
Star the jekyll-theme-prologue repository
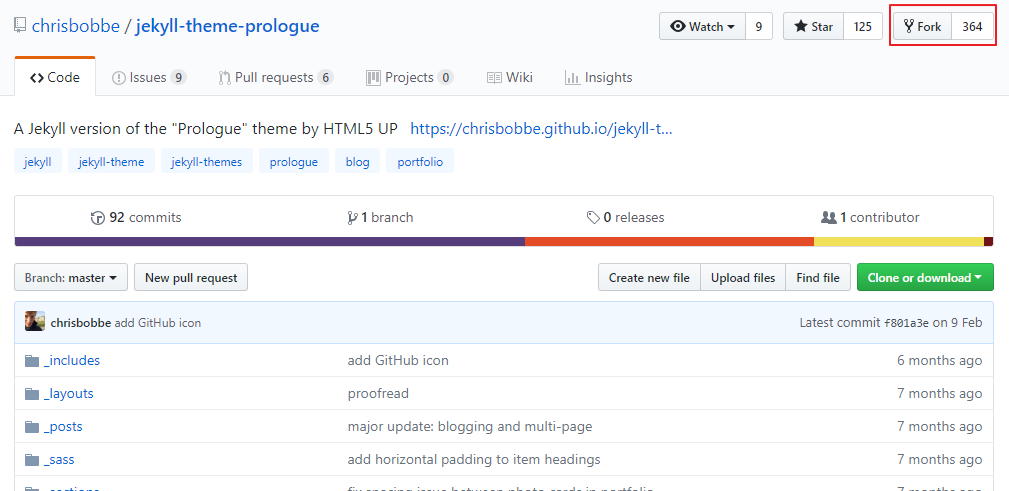tap(813, 27)
